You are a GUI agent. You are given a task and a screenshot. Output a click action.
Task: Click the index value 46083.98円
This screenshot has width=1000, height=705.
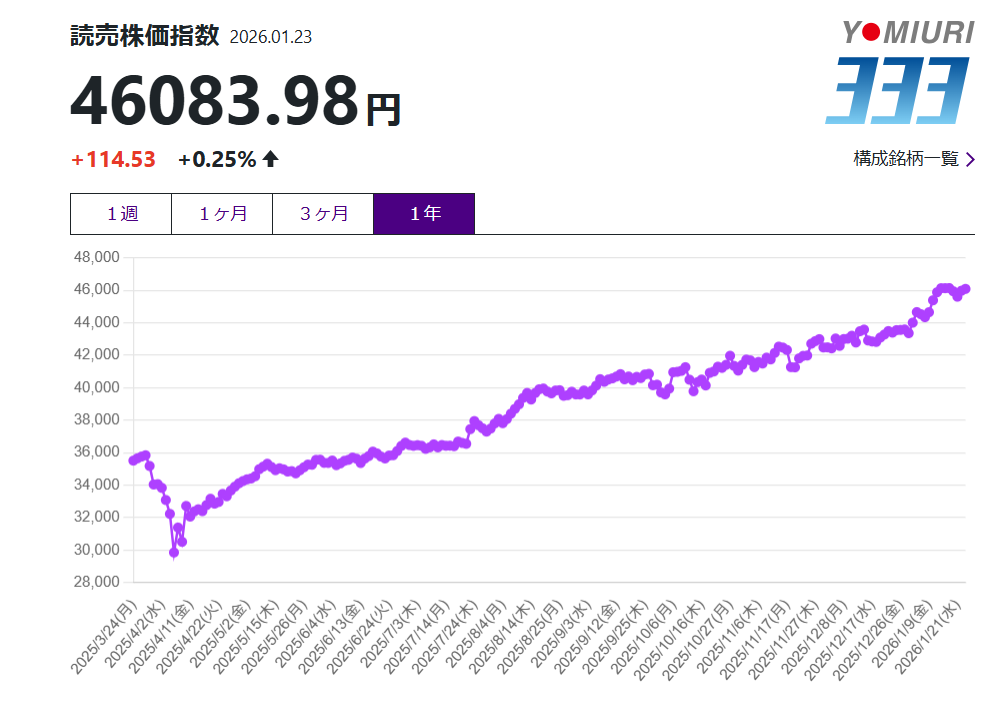point(235,102)
